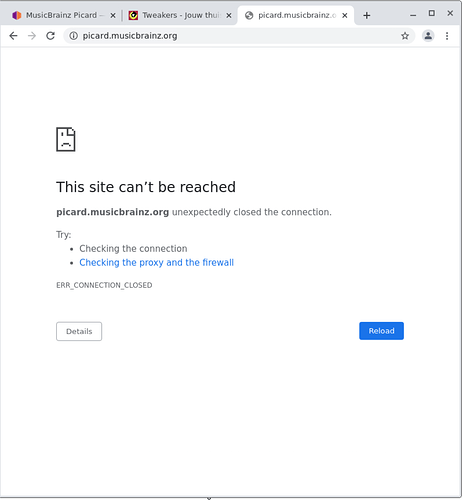This screenshot has height=500, width=463.
Task: Open Checking the proxy and the firewall link
Action: click(x=156, y=263)
